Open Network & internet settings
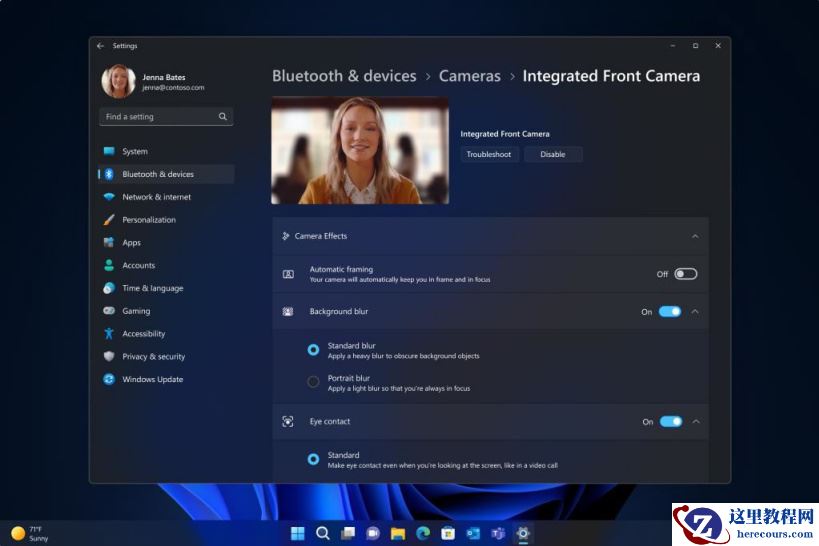Image resolution: width=819 pixels, height=546 pixels. pos(156,197)
